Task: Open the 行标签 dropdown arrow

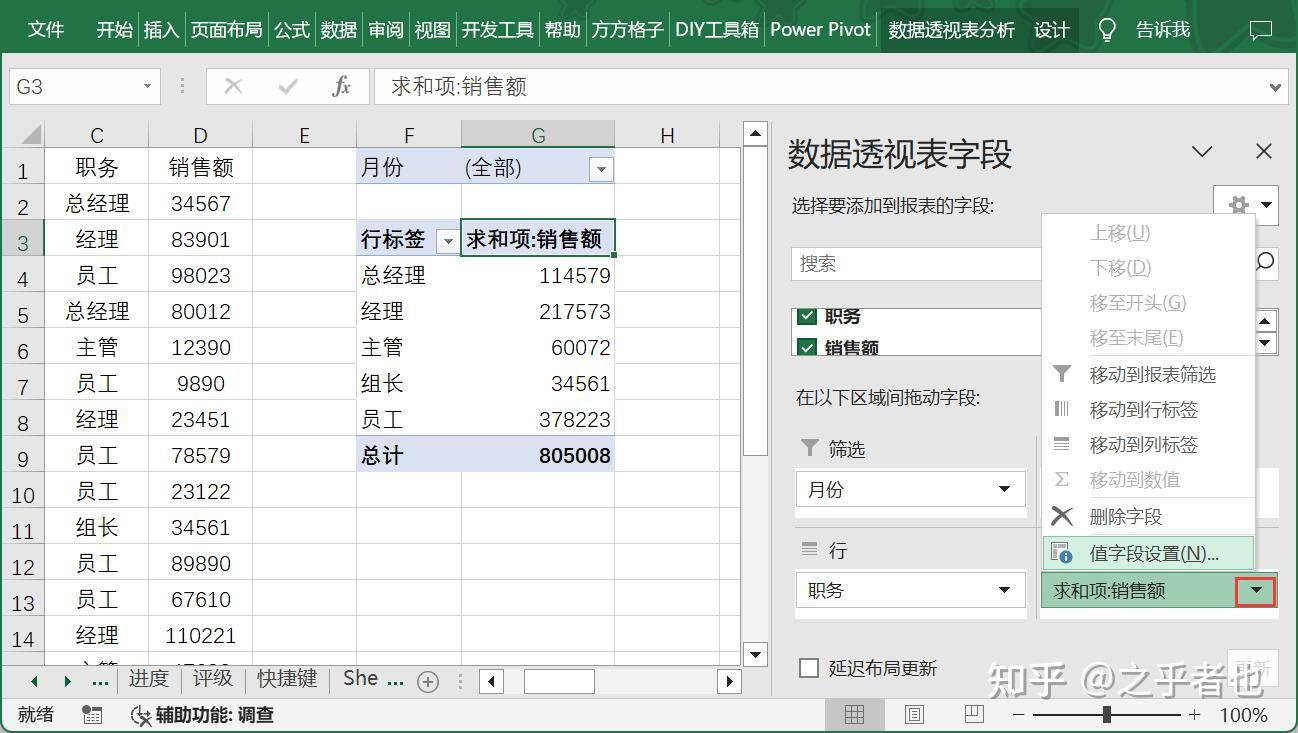Action: (448, 239)
